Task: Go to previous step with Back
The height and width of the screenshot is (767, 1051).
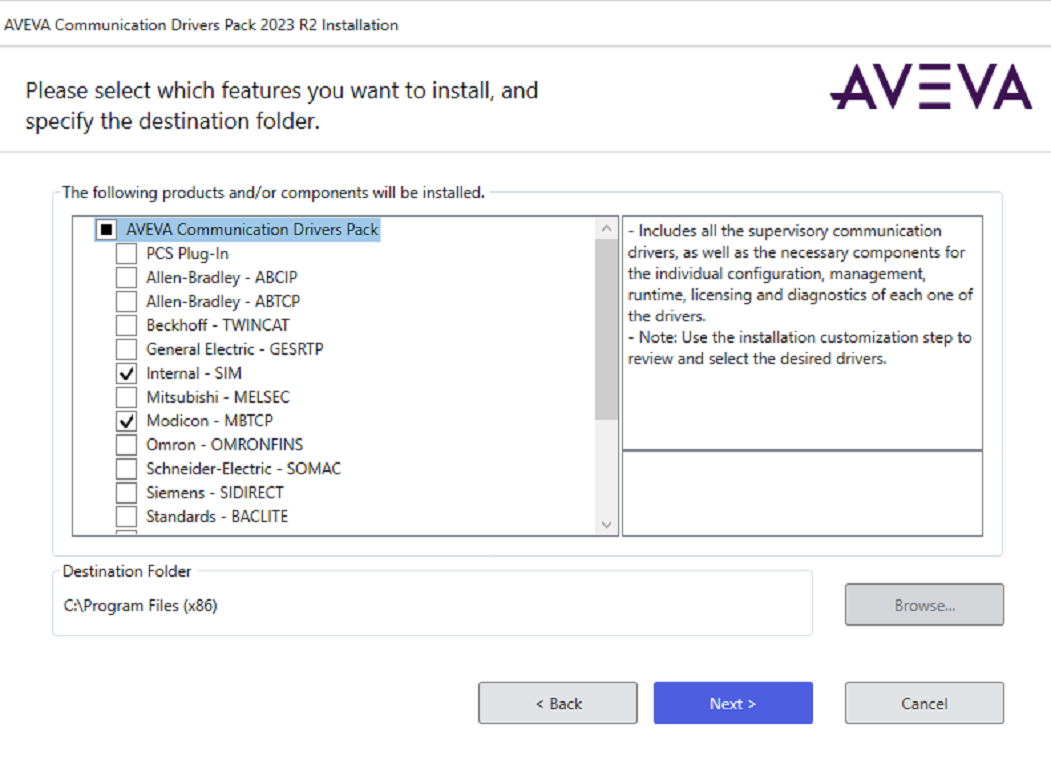Action: pyautogui.click(x=558, y=703)
